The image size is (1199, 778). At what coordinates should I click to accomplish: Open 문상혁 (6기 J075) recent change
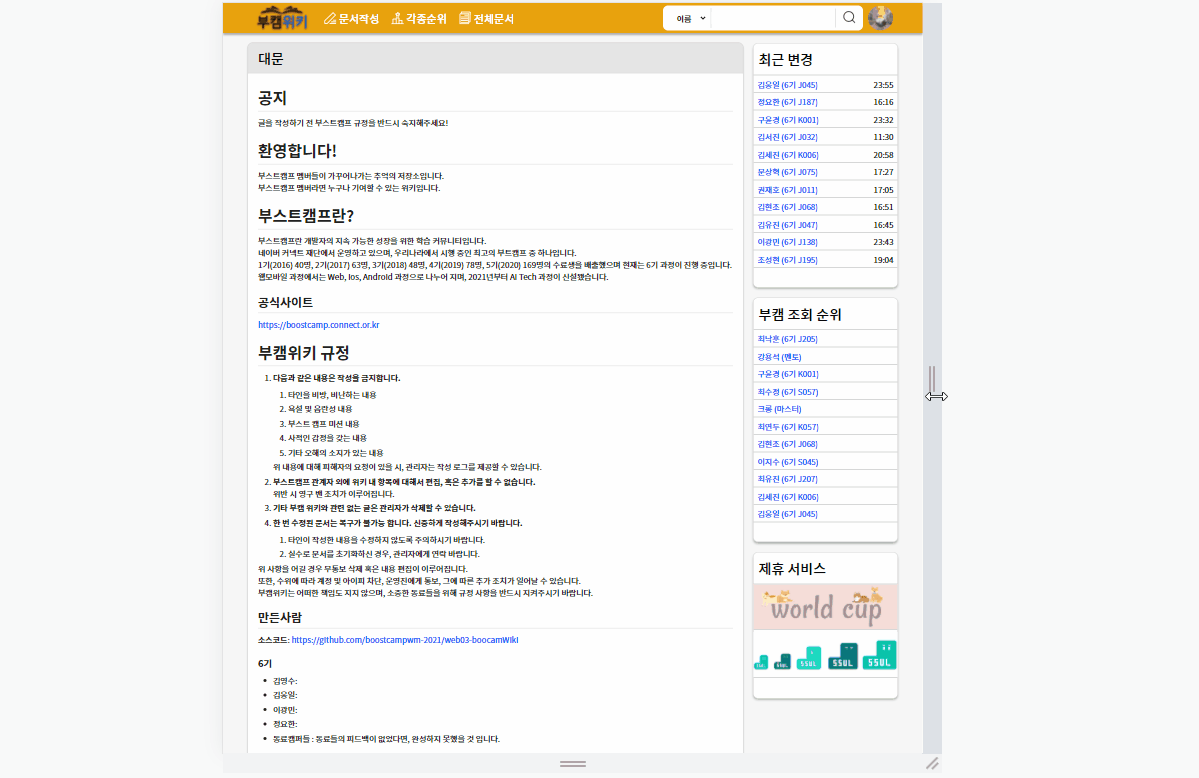coord(787,172)
